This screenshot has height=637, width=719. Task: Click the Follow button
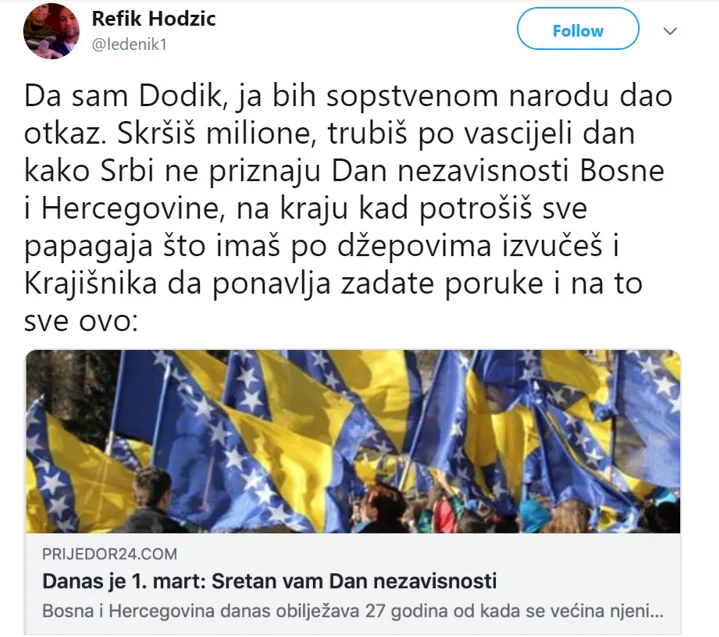point(578,29)
